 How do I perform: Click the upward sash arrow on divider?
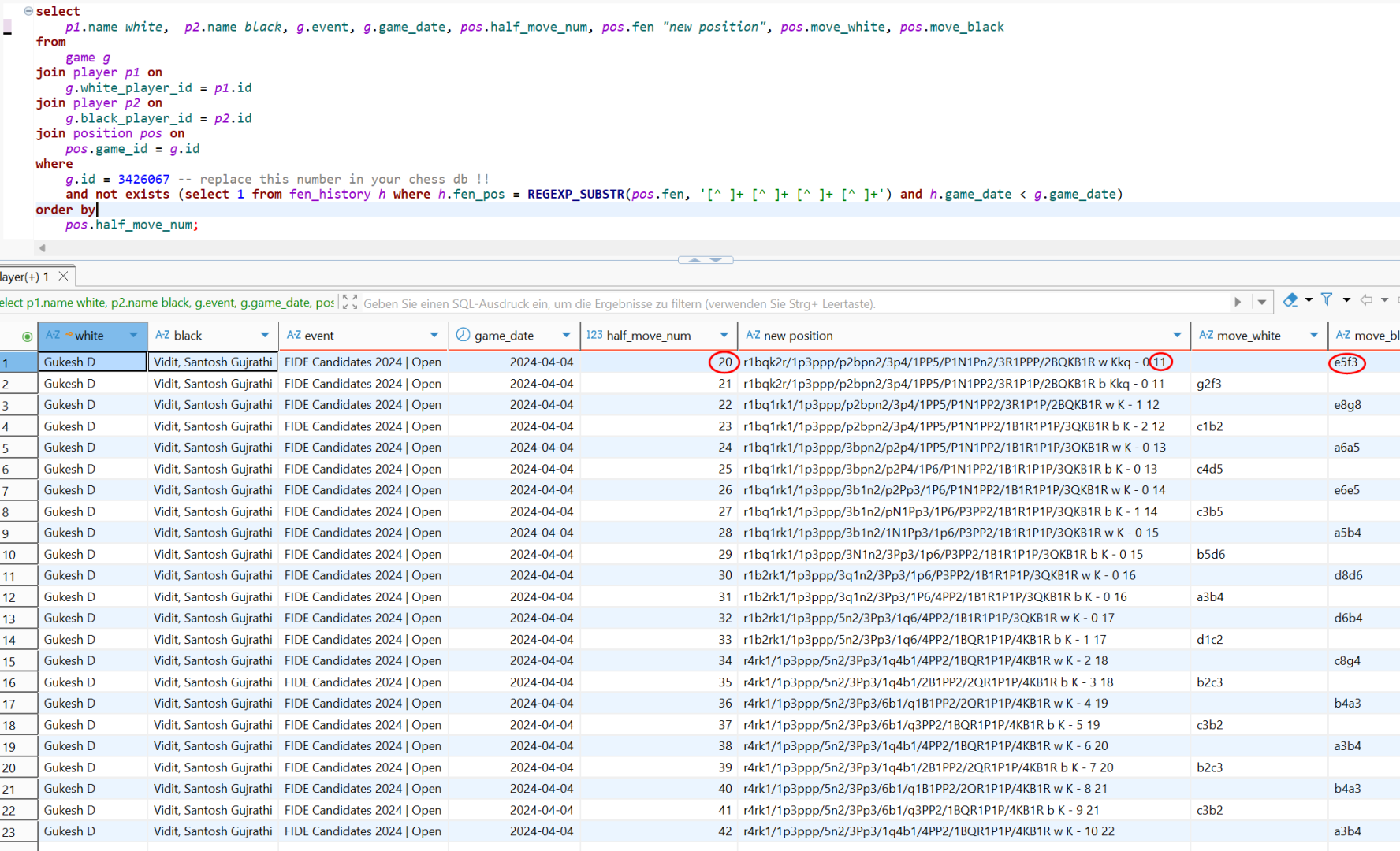click(694, 259)
